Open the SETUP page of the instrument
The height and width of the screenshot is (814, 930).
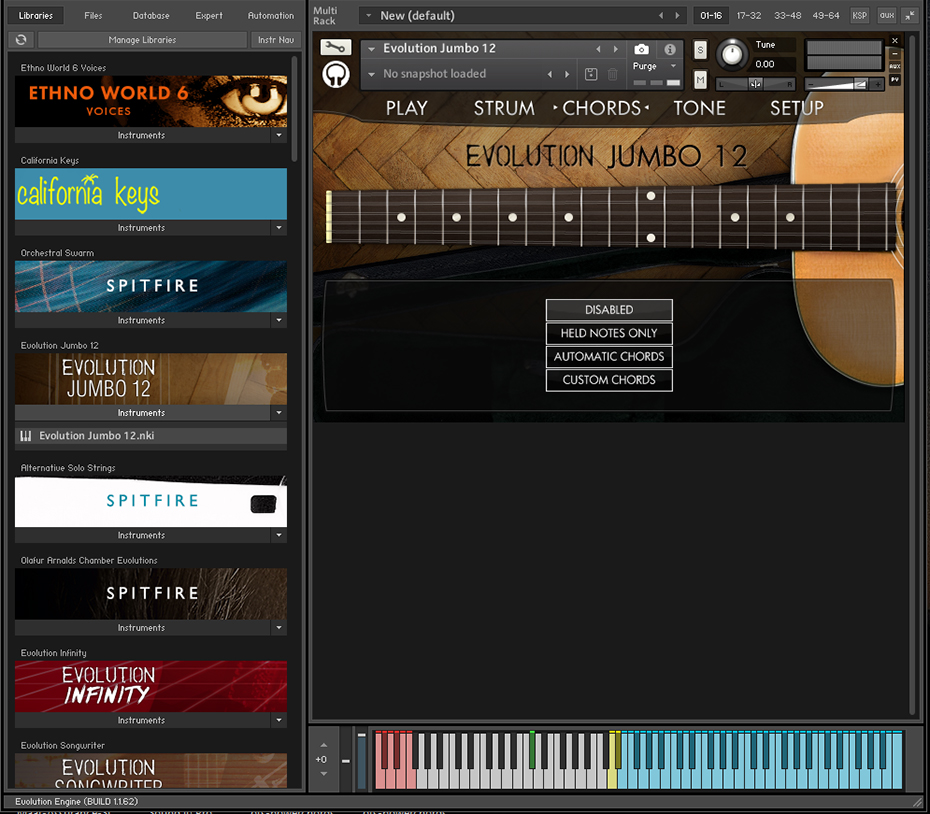(x=797, y=108)
